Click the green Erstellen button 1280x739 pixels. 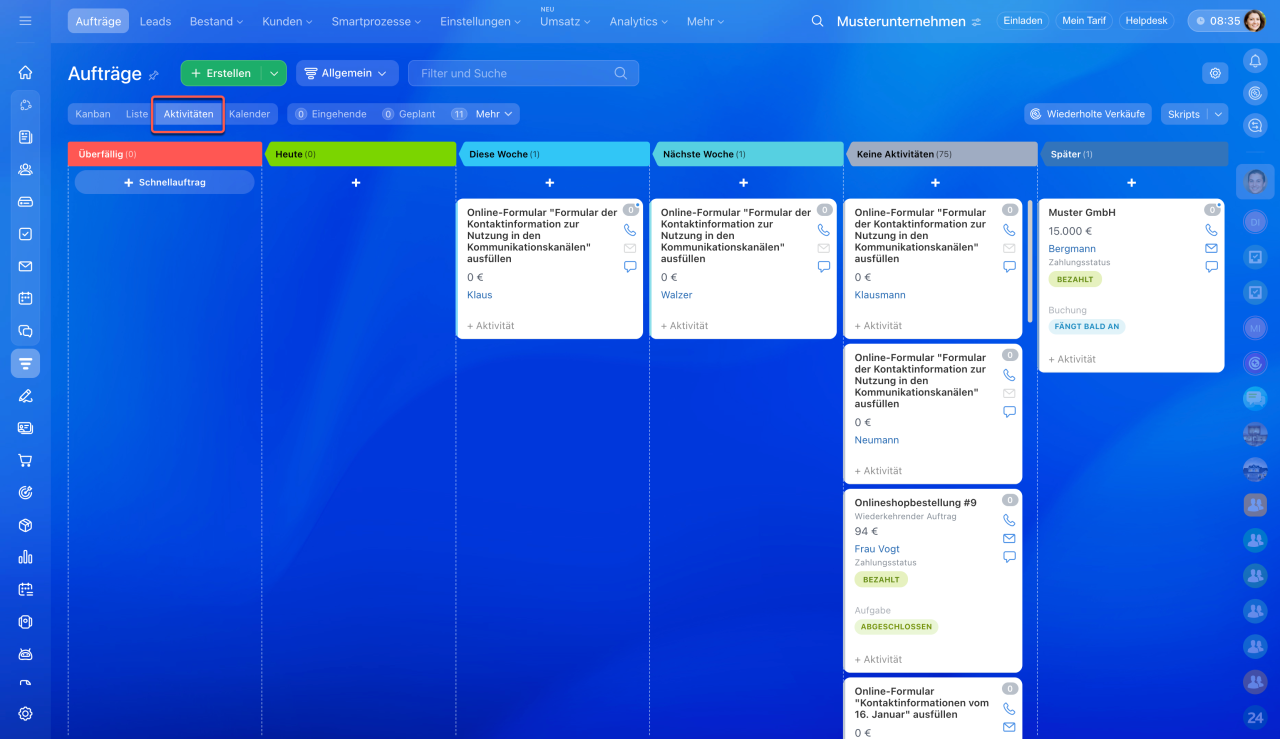coord(221,73)
